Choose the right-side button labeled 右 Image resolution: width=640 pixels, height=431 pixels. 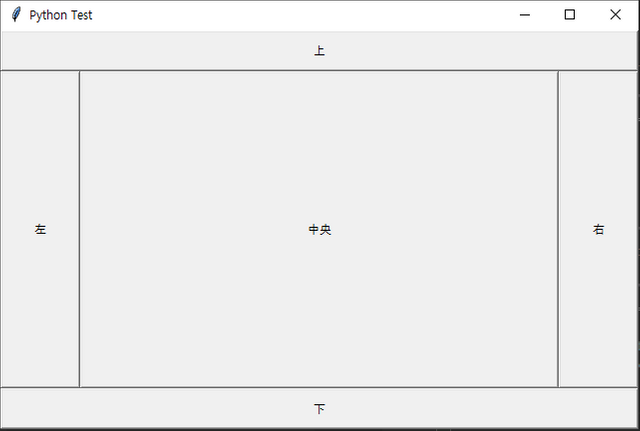598,229
